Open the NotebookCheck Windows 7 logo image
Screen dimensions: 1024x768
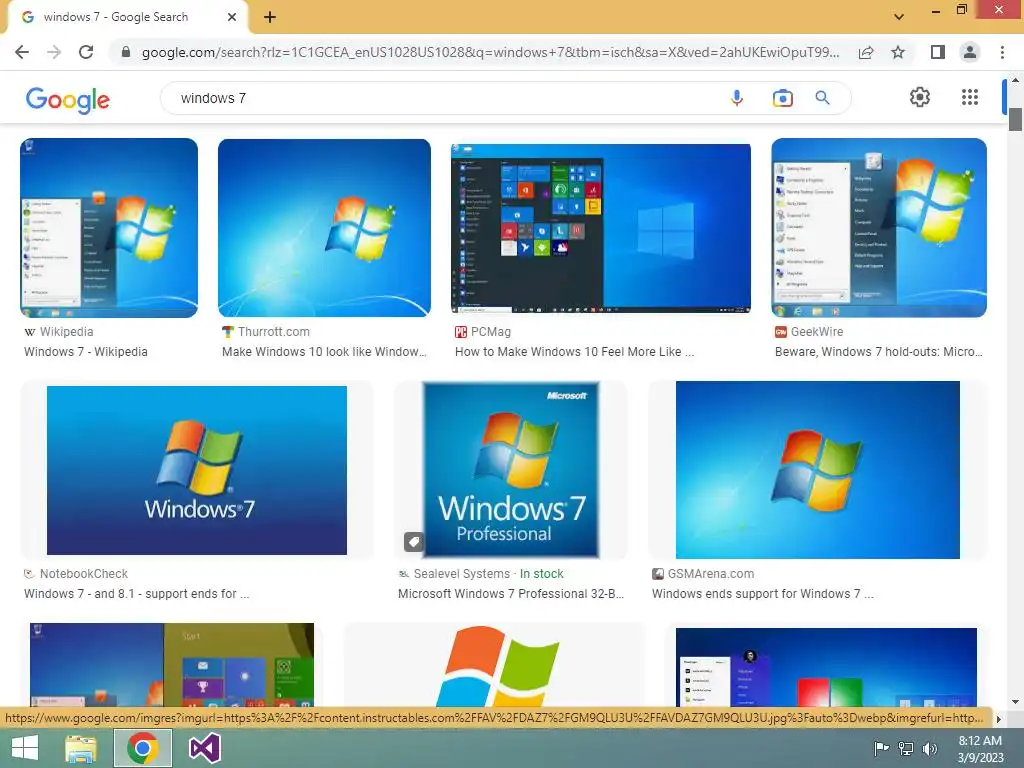(x=197, y=470)
